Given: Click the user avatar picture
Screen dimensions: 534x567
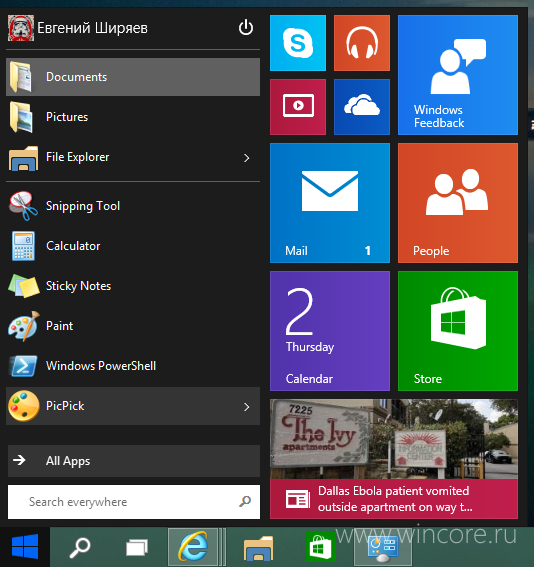Looking at the screenshot, I should point(21,28).
